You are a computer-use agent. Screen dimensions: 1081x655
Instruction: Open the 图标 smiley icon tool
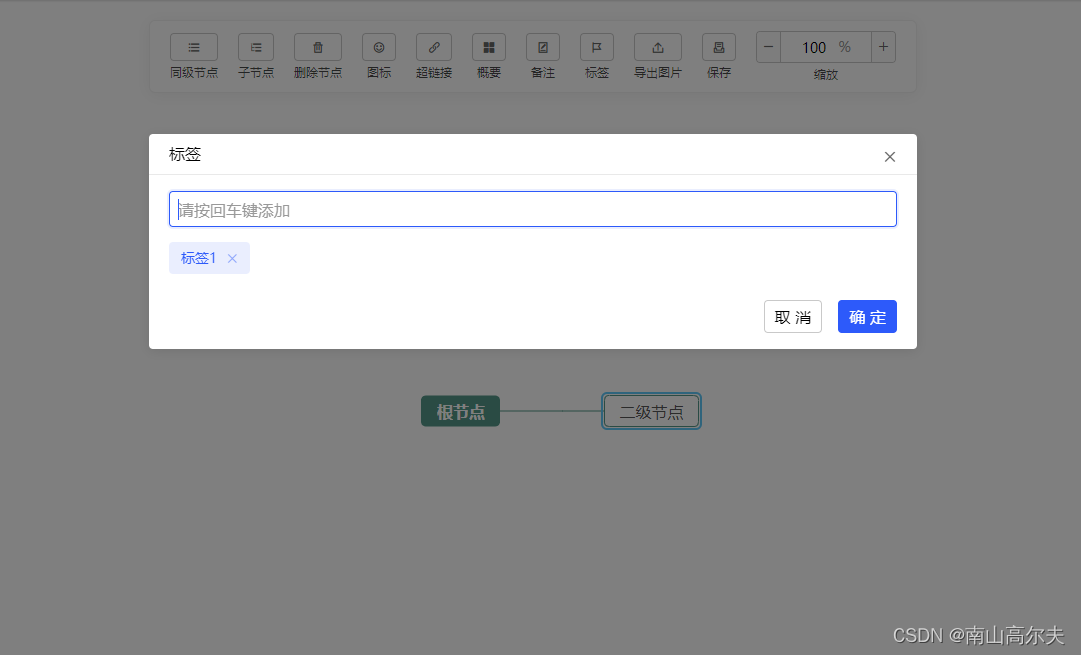tap(379, 48)
